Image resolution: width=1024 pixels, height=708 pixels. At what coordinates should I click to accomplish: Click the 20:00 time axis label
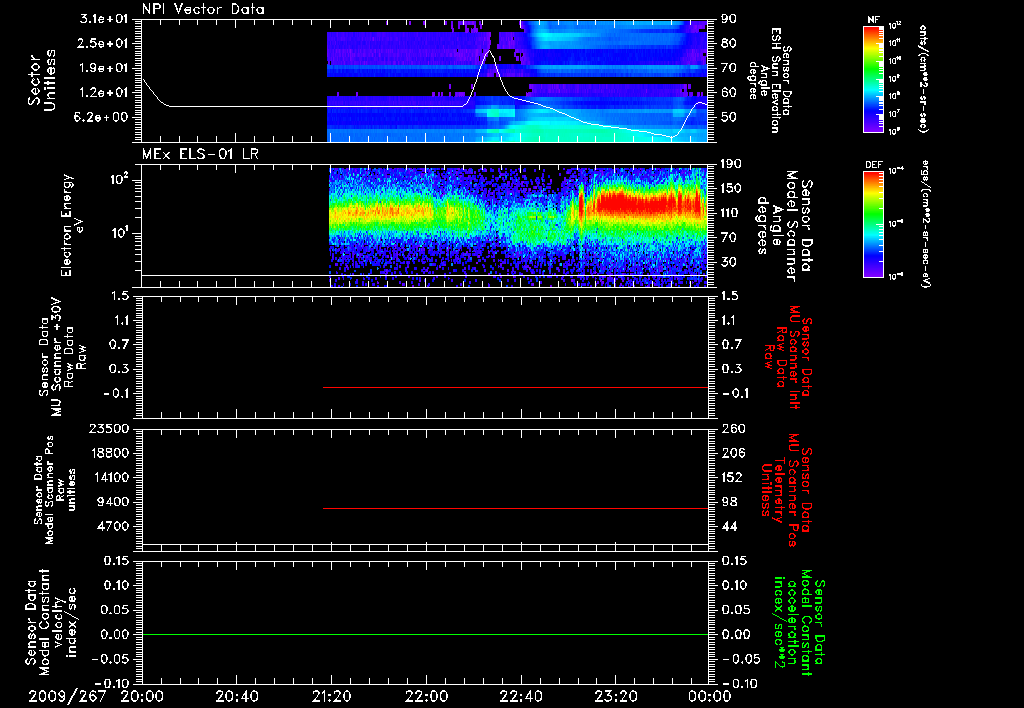(142, 696)
